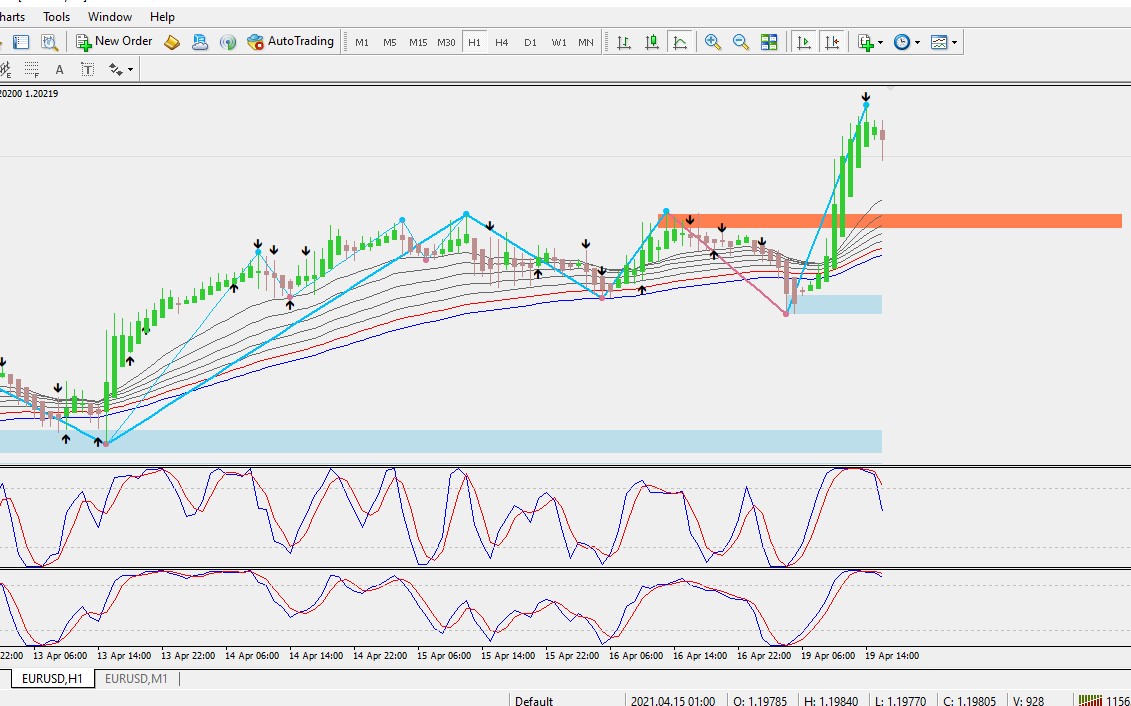This screenshot has height=706, width=1131.
Task: Open the periods clock dropdown
Action: click(x=907, y=43)
